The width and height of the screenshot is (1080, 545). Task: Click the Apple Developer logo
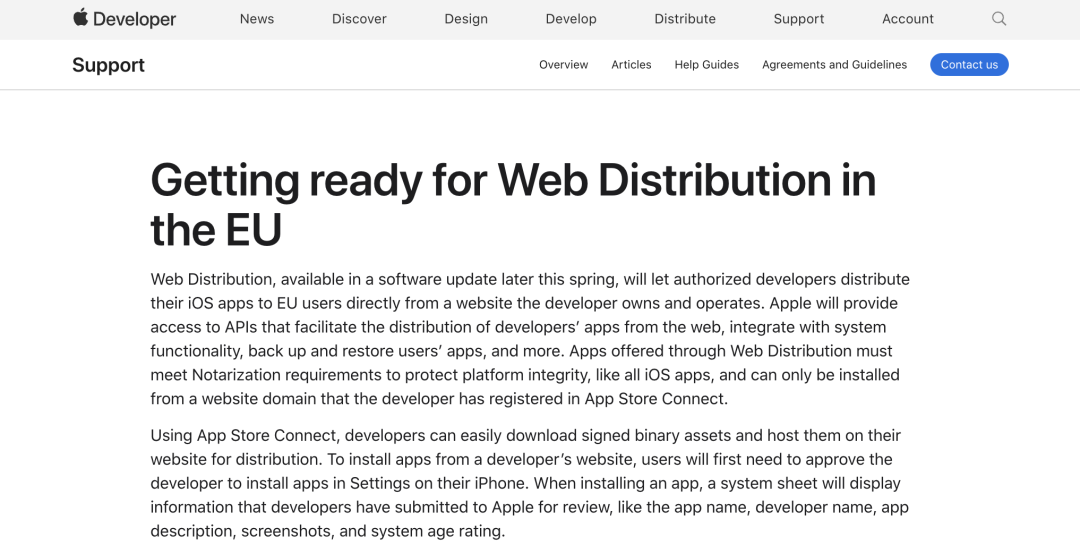click(124, 19)
